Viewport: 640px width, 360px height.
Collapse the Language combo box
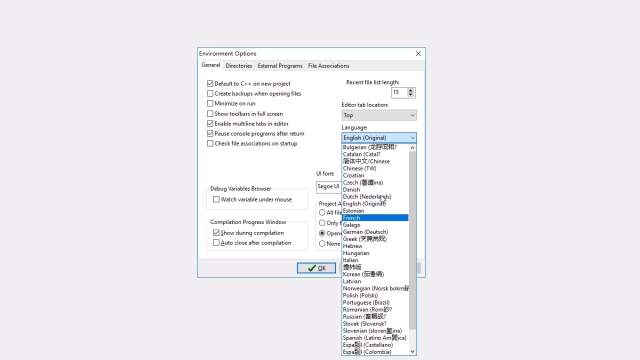[379, 138]
